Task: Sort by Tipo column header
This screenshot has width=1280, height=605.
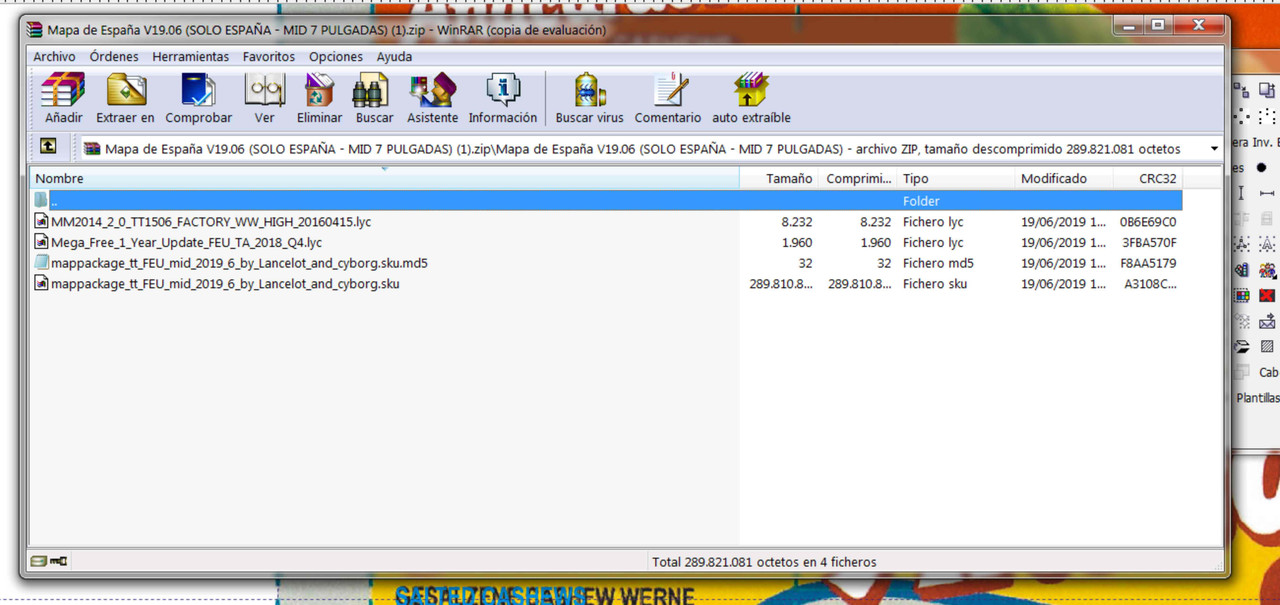Action: 954,178
